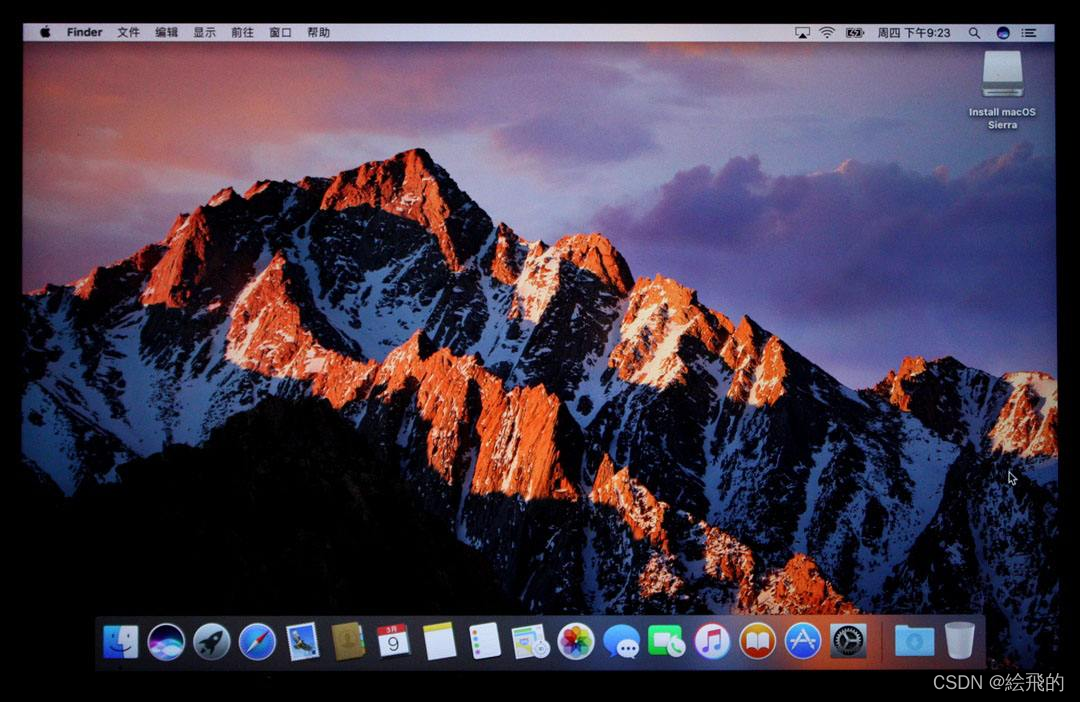
Task: Launch Safari from the Dock
Action: [257, 641]
